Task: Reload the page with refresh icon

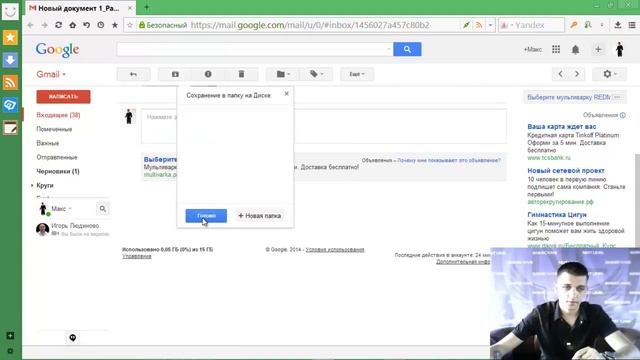Action: coord(58,25)
